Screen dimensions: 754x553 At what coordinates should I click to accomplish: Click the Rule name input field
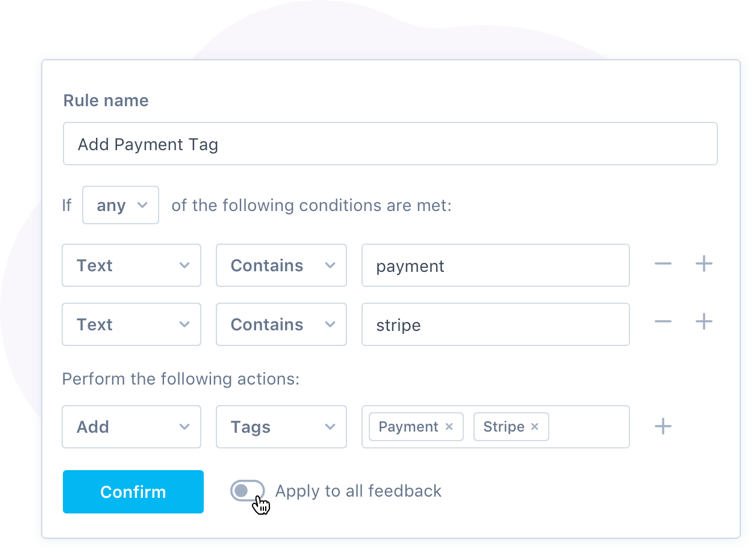coord(390,144)
